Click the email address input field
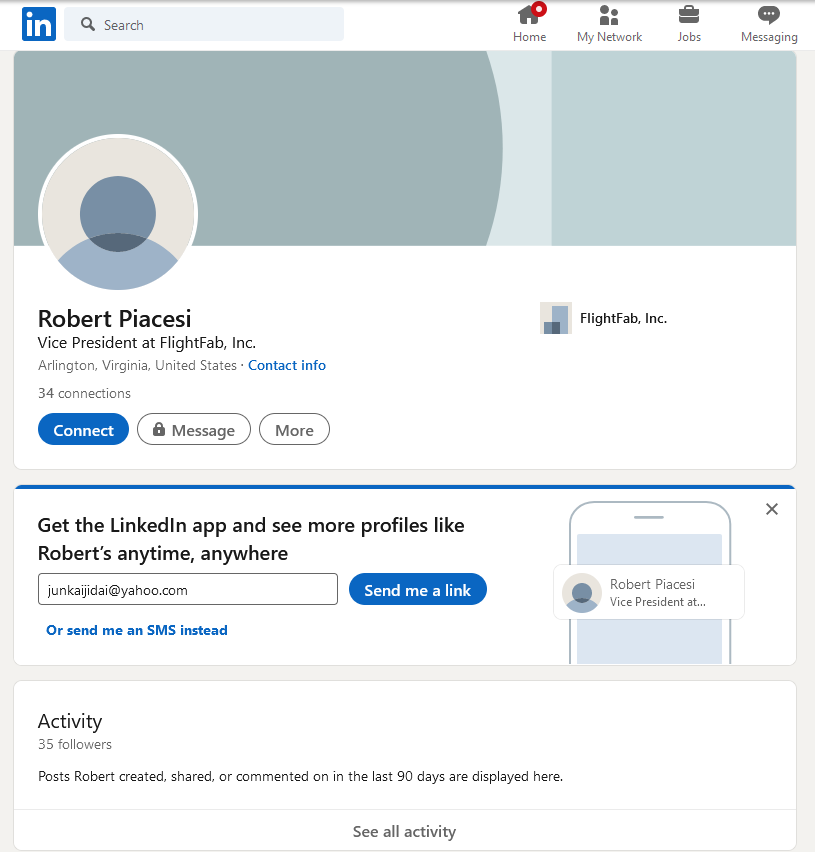The image size is (815, 852). click(x=188, y=589)
